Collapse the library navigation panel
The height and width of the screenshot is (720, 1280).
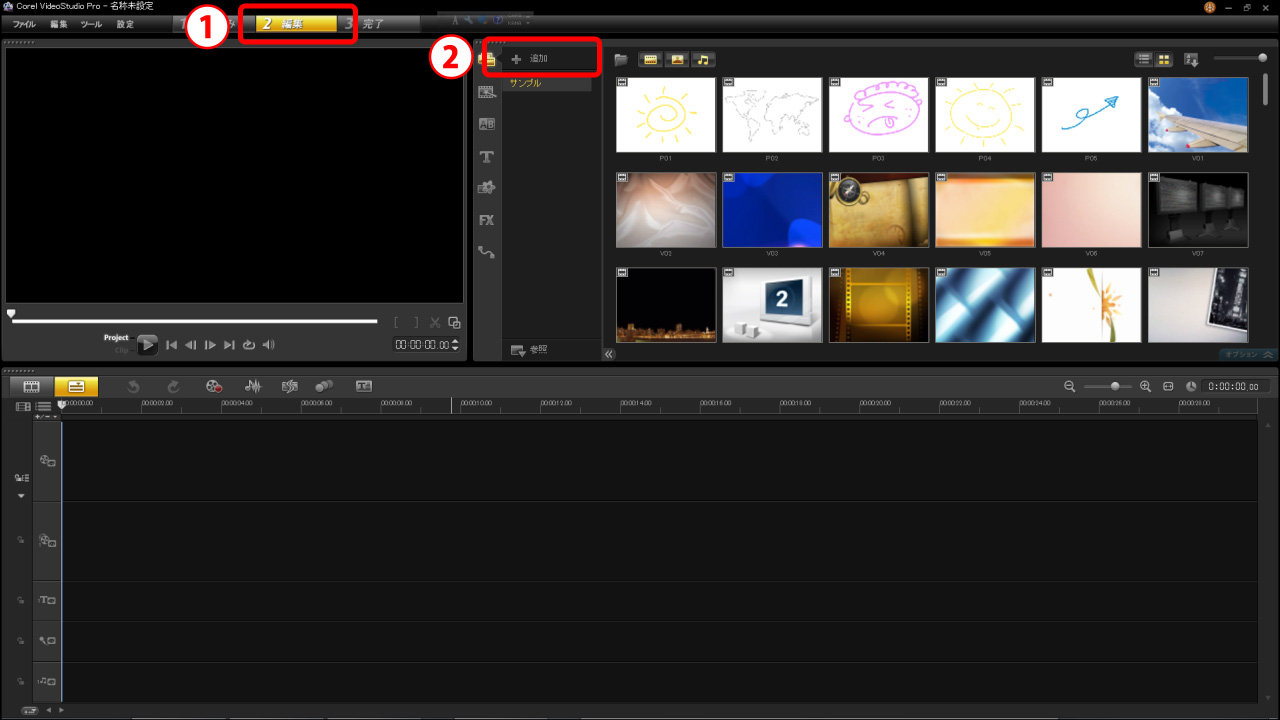(x=609, y=354)
